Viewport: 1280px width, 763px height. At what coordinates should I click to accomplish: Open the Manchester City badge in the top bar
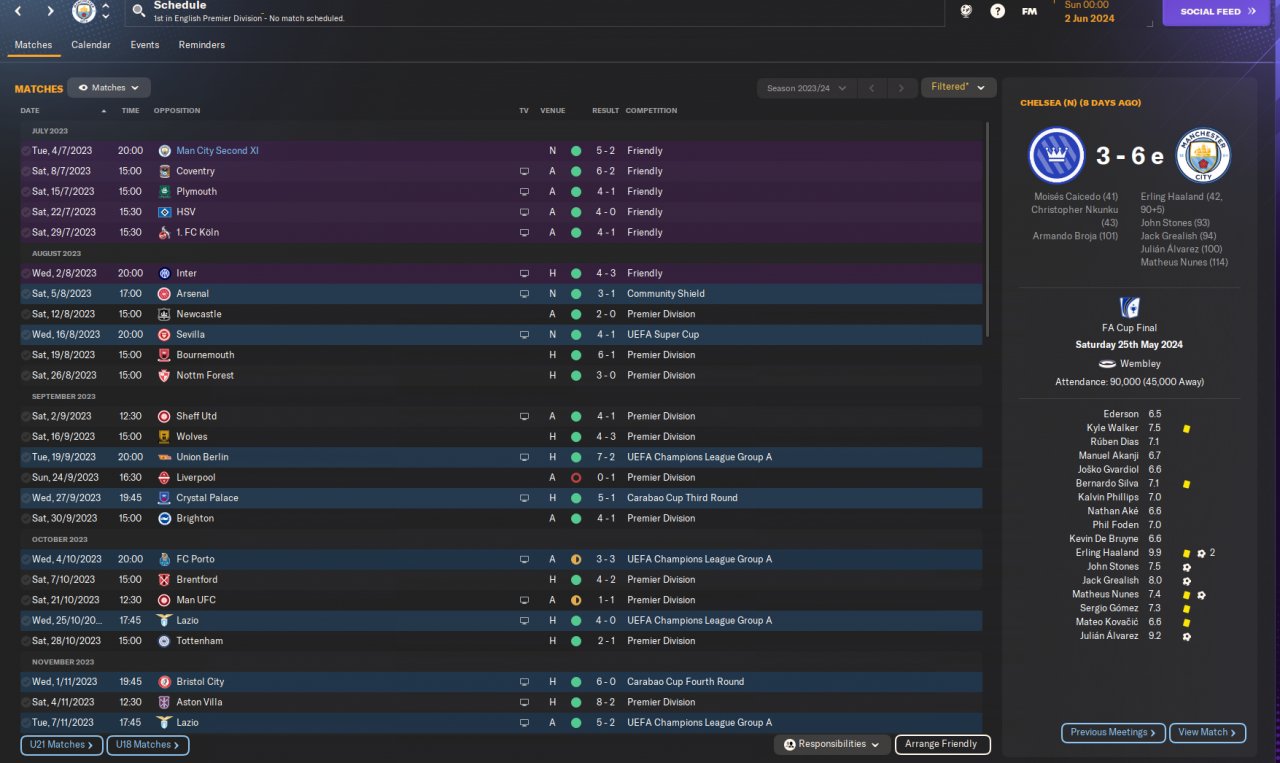84,12
